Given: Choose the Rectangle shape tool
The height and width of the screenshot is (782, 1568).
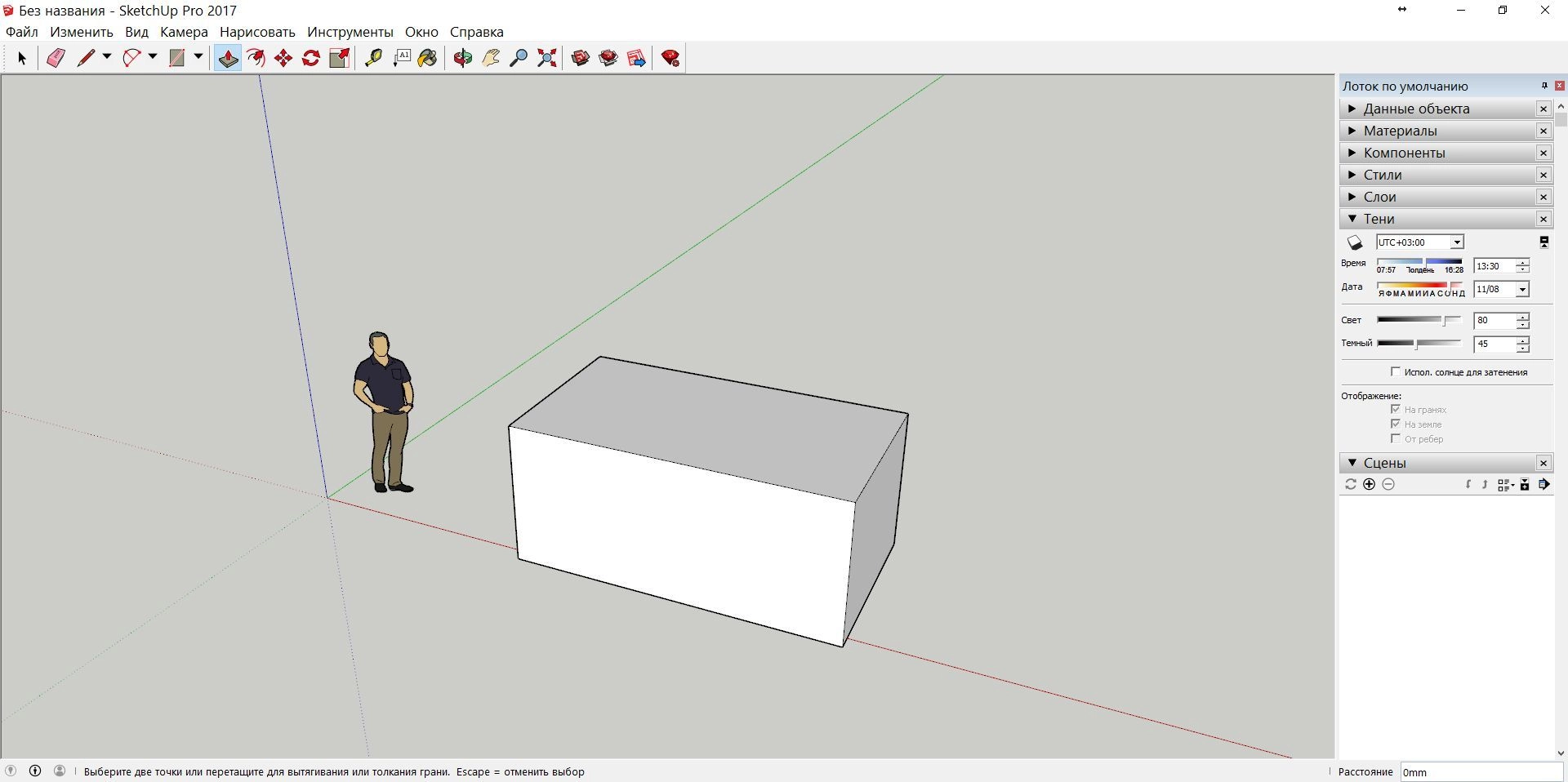Looking at the screenshot, I should 177,58.
